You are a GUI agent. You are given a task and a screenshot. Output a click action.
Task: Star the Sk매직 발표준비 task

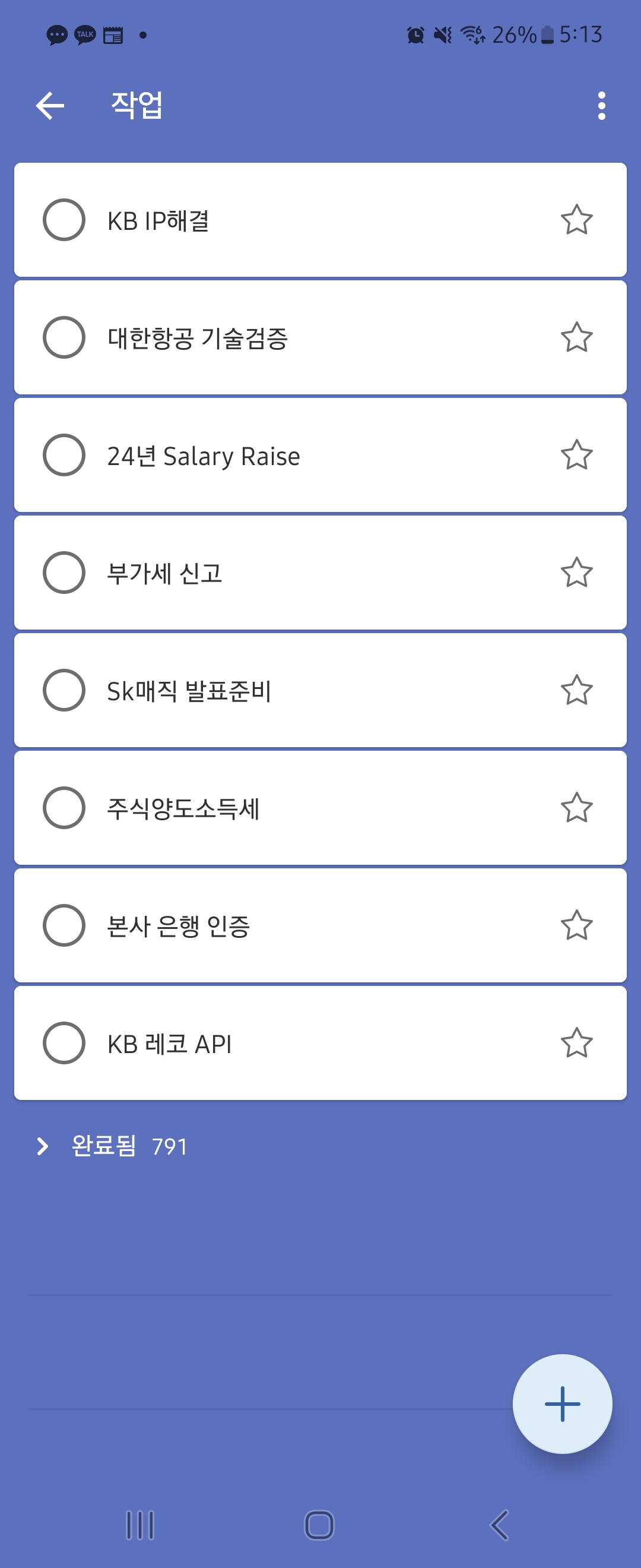pyautogui.click(x=576, y=690)
